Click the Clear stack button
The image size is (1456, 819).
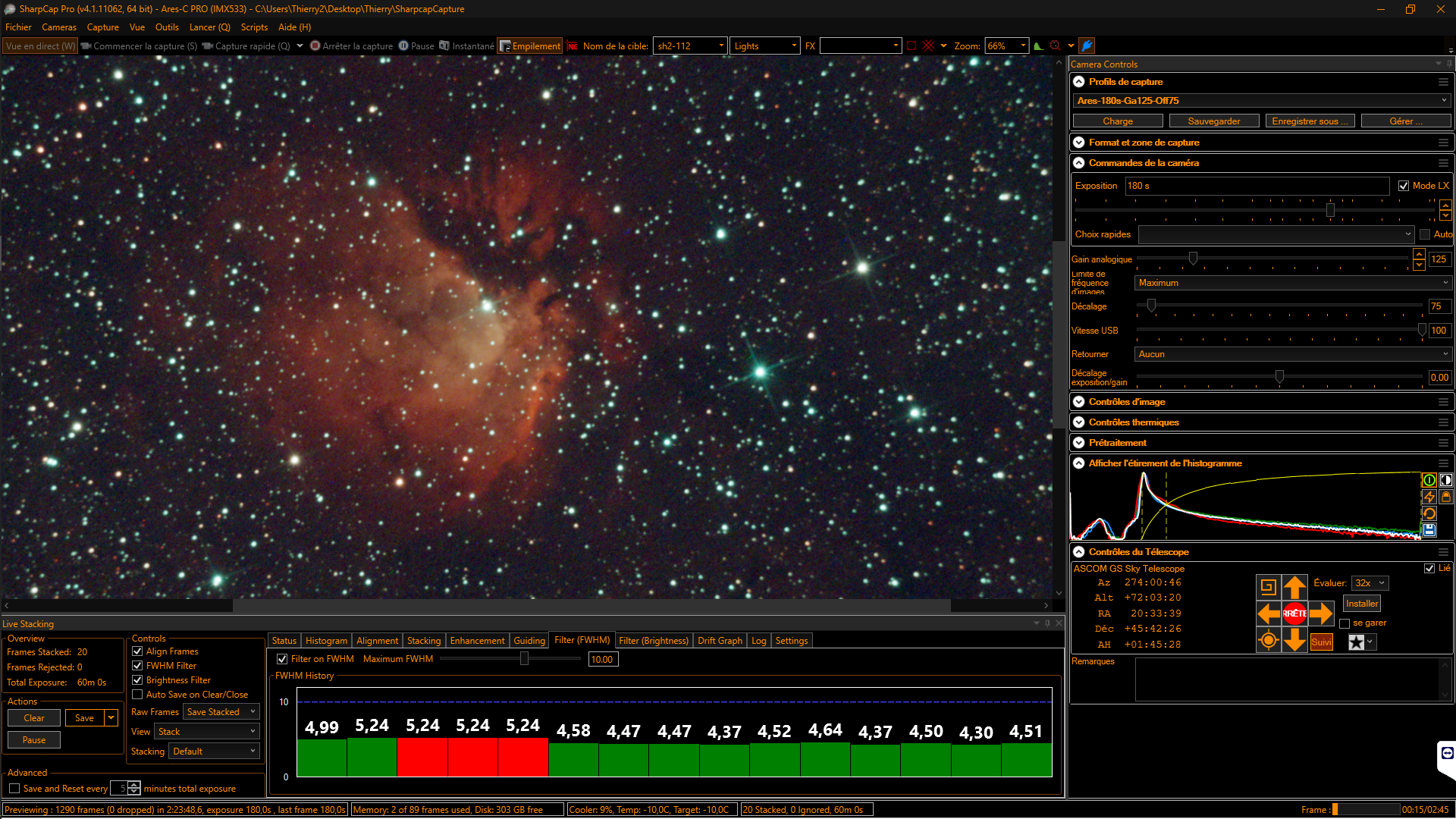click(34, 718)
